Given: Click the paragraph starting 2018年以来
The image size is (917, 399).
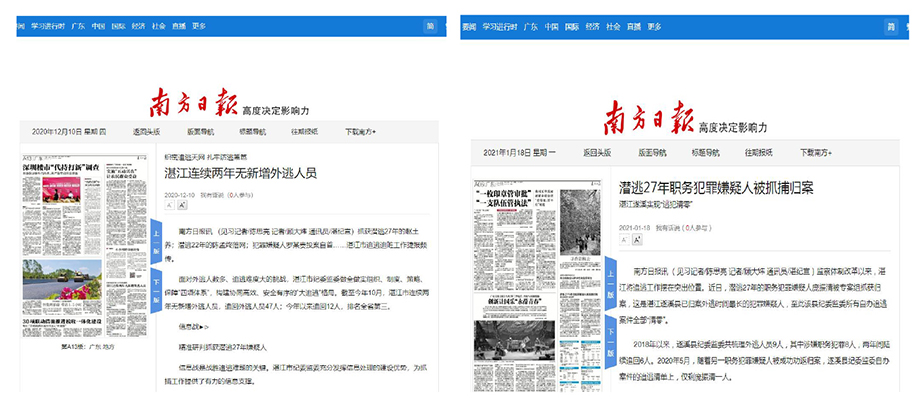Looking at the screenshot, I should coord(753,361).
